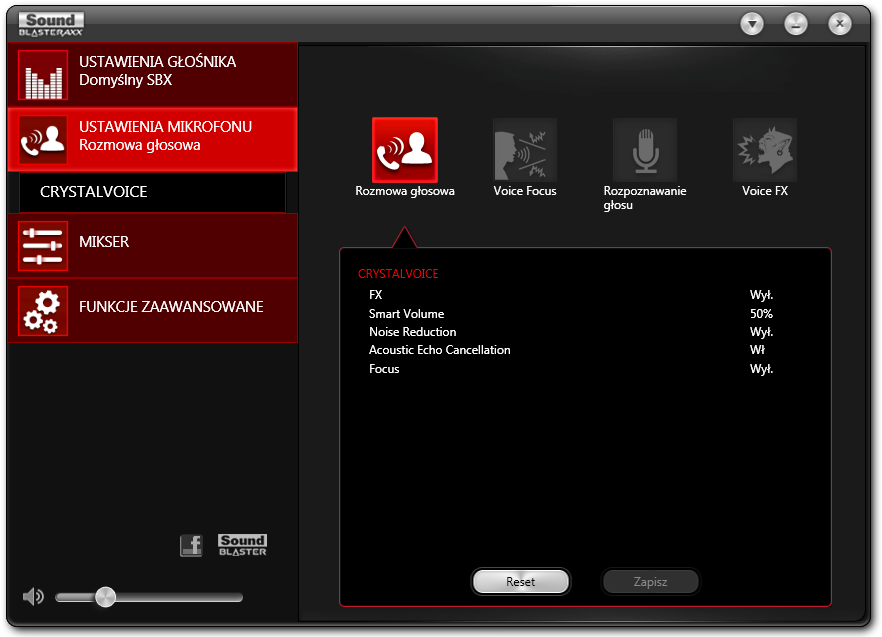Select the Rozmowa głosowa profile icon
The image size is (882, 637).
coord(405,150)
